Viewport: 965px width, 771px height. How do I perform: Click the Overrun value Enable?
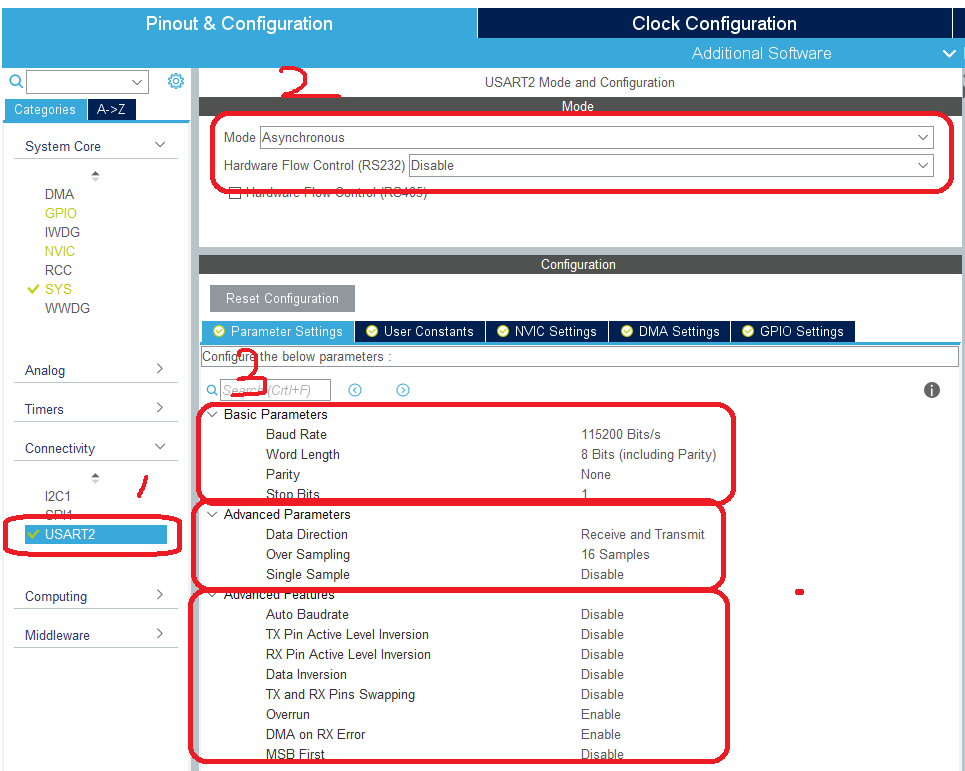pos(601,714)
